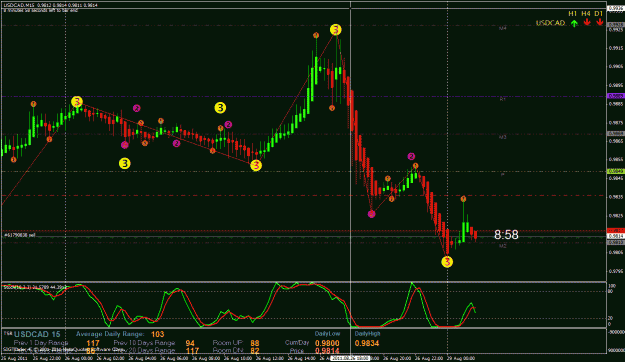Click the Prev 10 Days Range value 94

point(190,343)
